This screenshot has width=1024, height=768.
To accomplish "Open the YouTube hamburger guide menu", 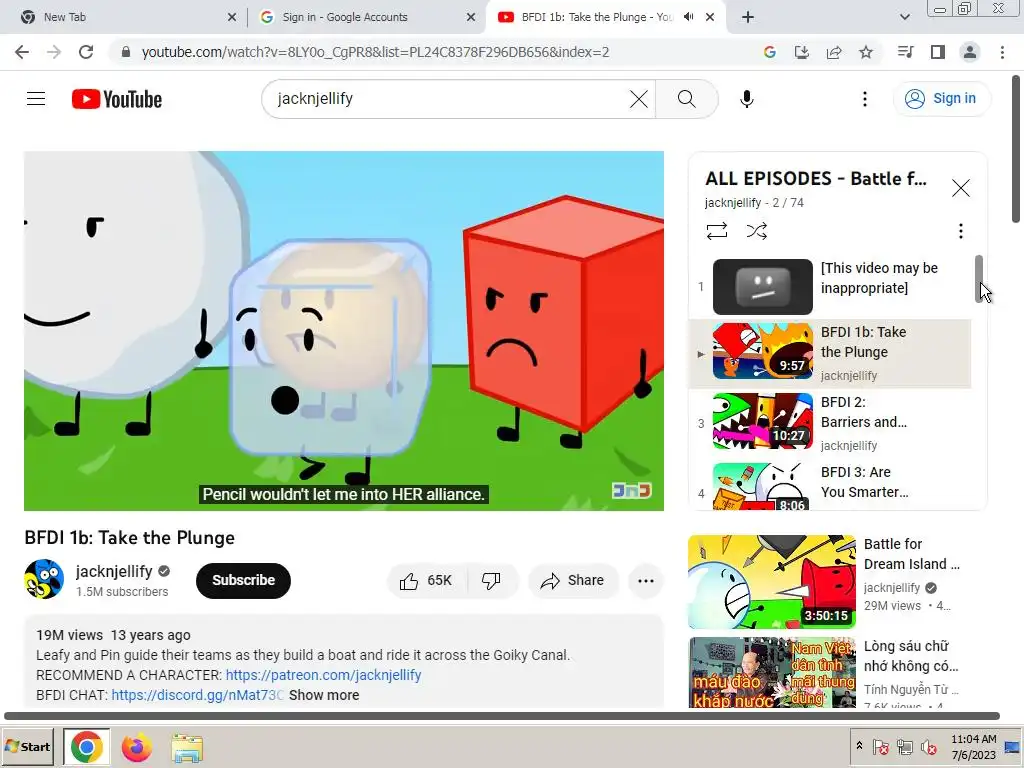I will point(36,99).
